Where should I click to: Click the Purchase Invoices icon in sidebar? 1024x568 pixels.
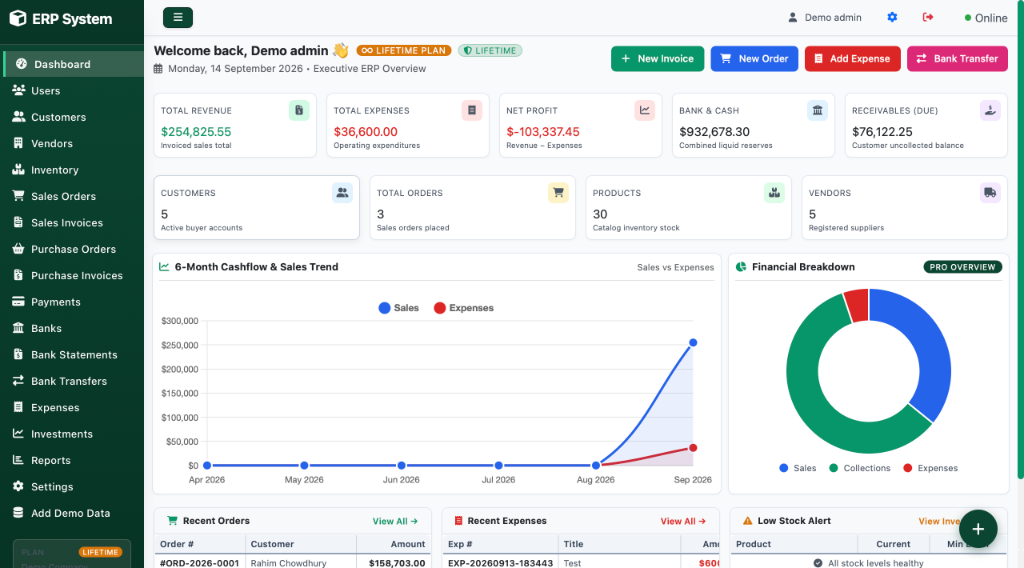[x=18, y=276]
